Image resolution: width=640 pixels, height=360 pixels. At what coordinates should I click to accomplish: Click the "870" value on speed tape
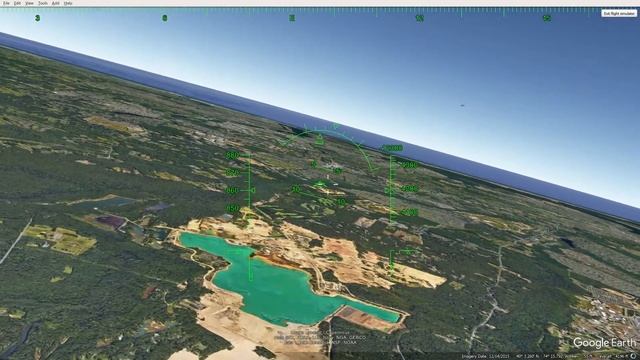coord(232,173)
